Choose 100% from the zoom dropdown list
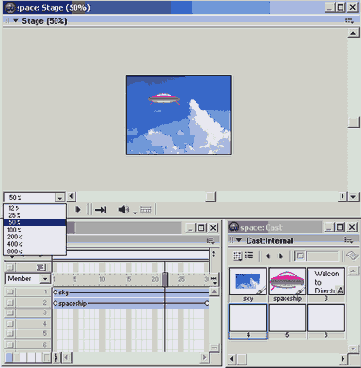The width and height of the screenshot is (361, 368). click(35, 230)
